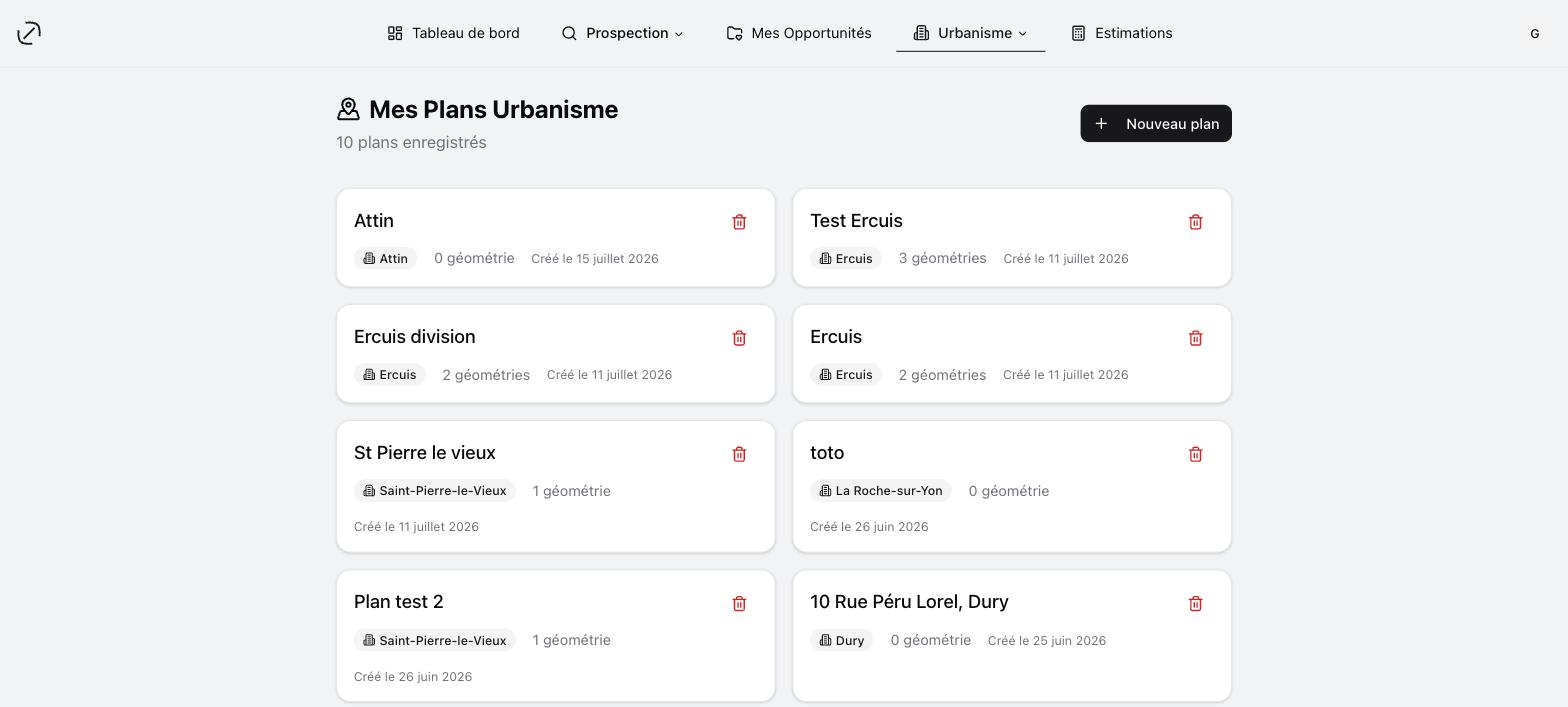Viewport: 1568px width, 707px height.
Task: Open the toto plan
Action: (827, 453)
